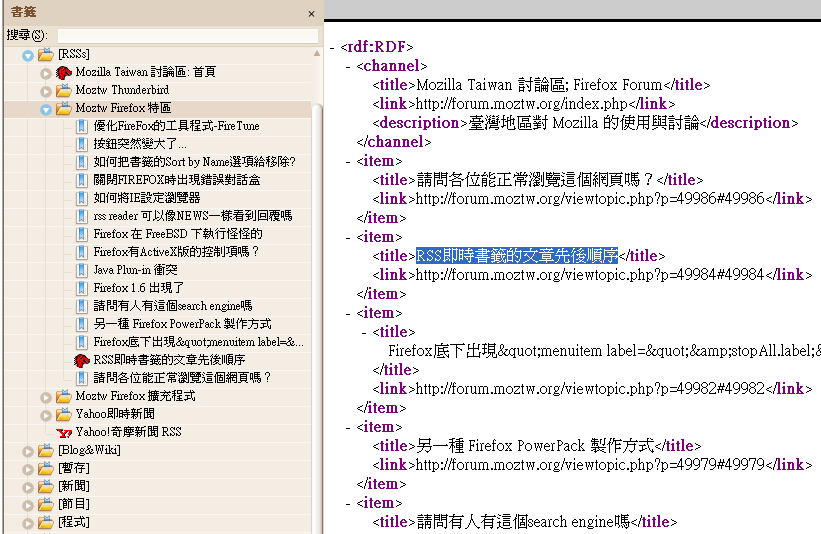The image size is (821, 534).
Task: Expand the [程式] bookmark folder
Action: [29, 522]
